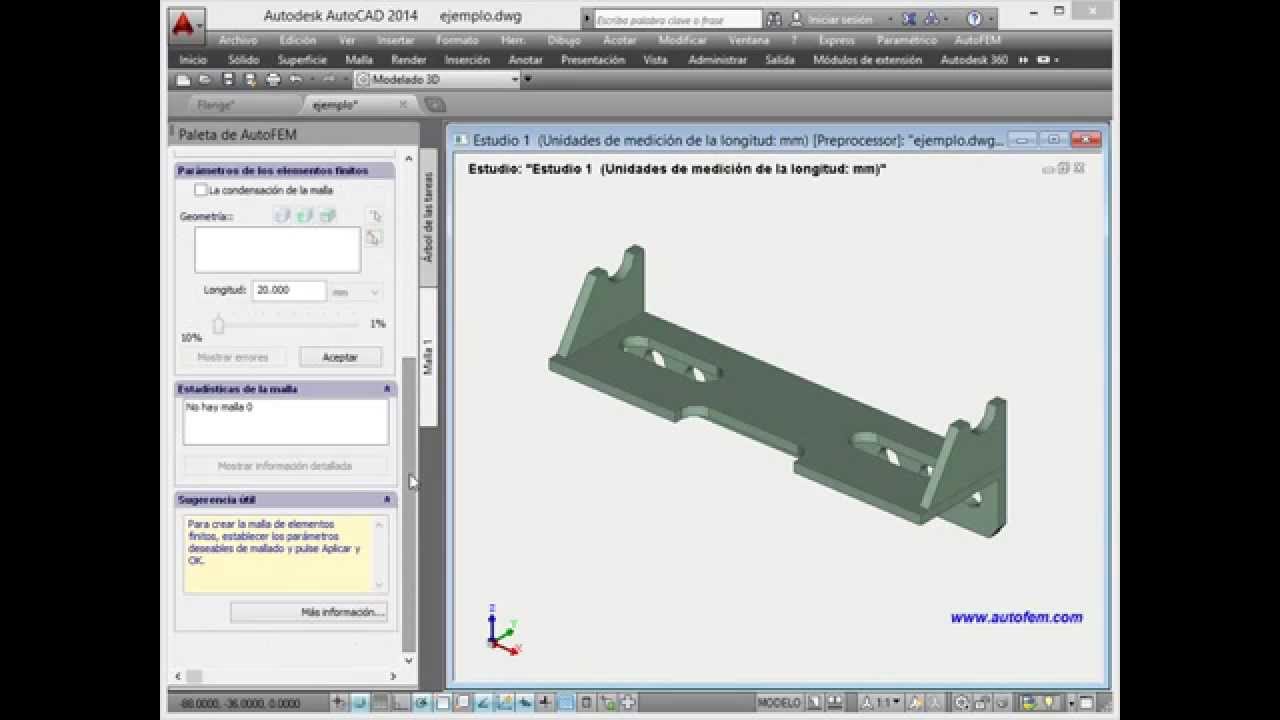Click the New drawing quick access icon
Viewport: 1280px width, 720px height.
pos(183,80)
